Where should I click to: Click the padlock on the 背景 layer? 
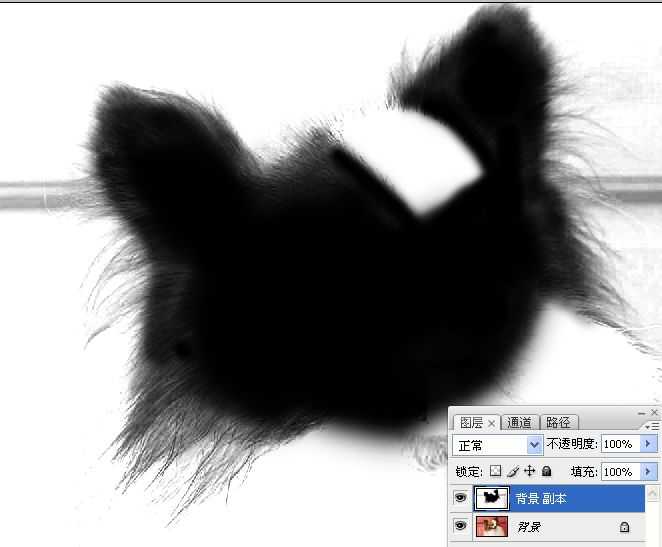624,527
